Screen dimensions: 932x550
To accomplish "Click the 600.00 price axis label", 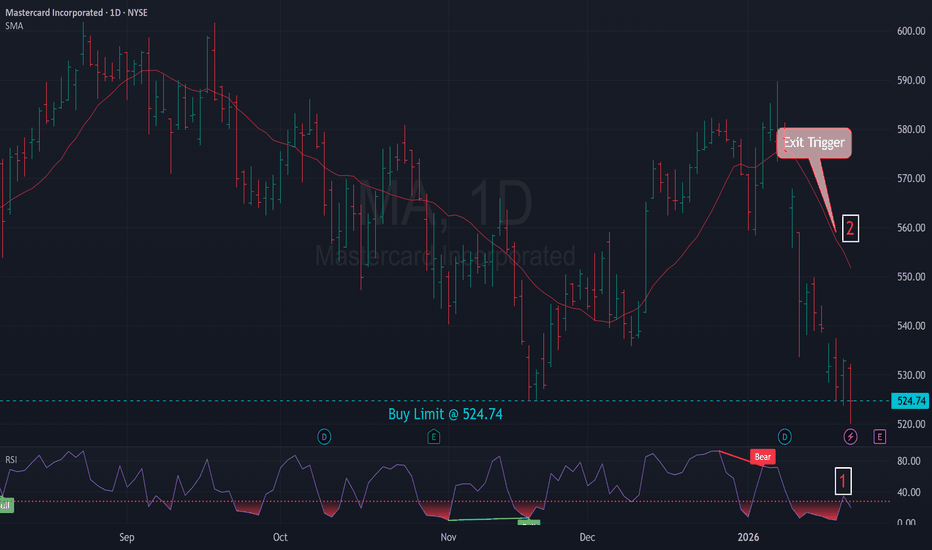I will pyautogui.click(x=911, y=31).
